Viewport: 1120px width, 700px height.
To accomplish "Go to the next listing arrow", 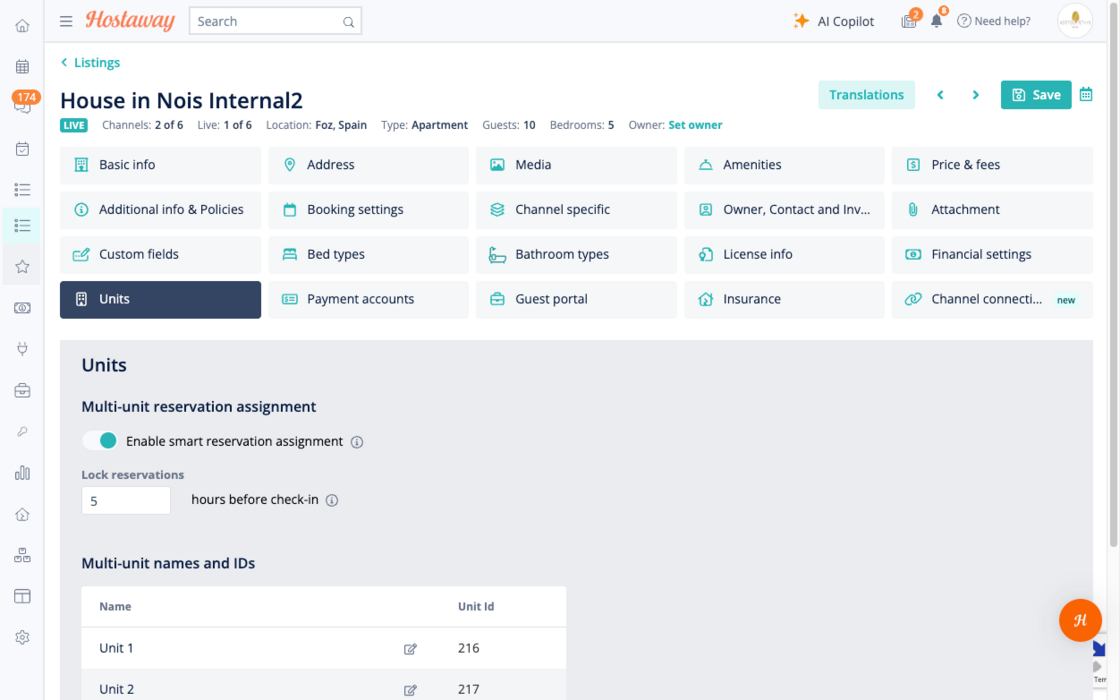I will pyautogui.click(x=976, y=95).
